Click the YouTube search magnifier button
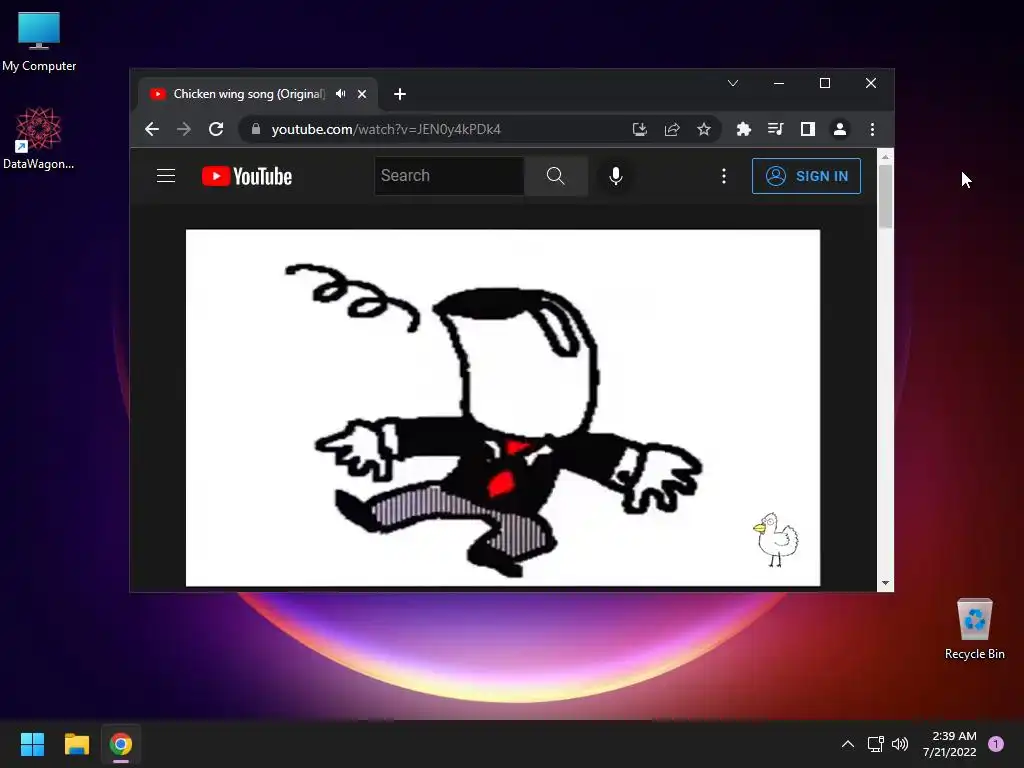 coord(556,176)
